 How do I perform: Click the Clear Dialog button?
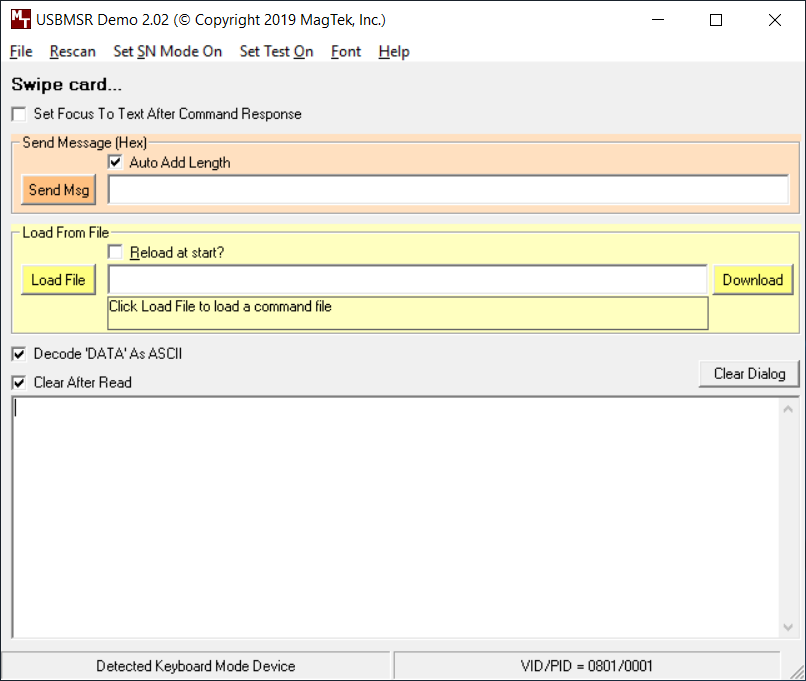(x=749, y=374)
